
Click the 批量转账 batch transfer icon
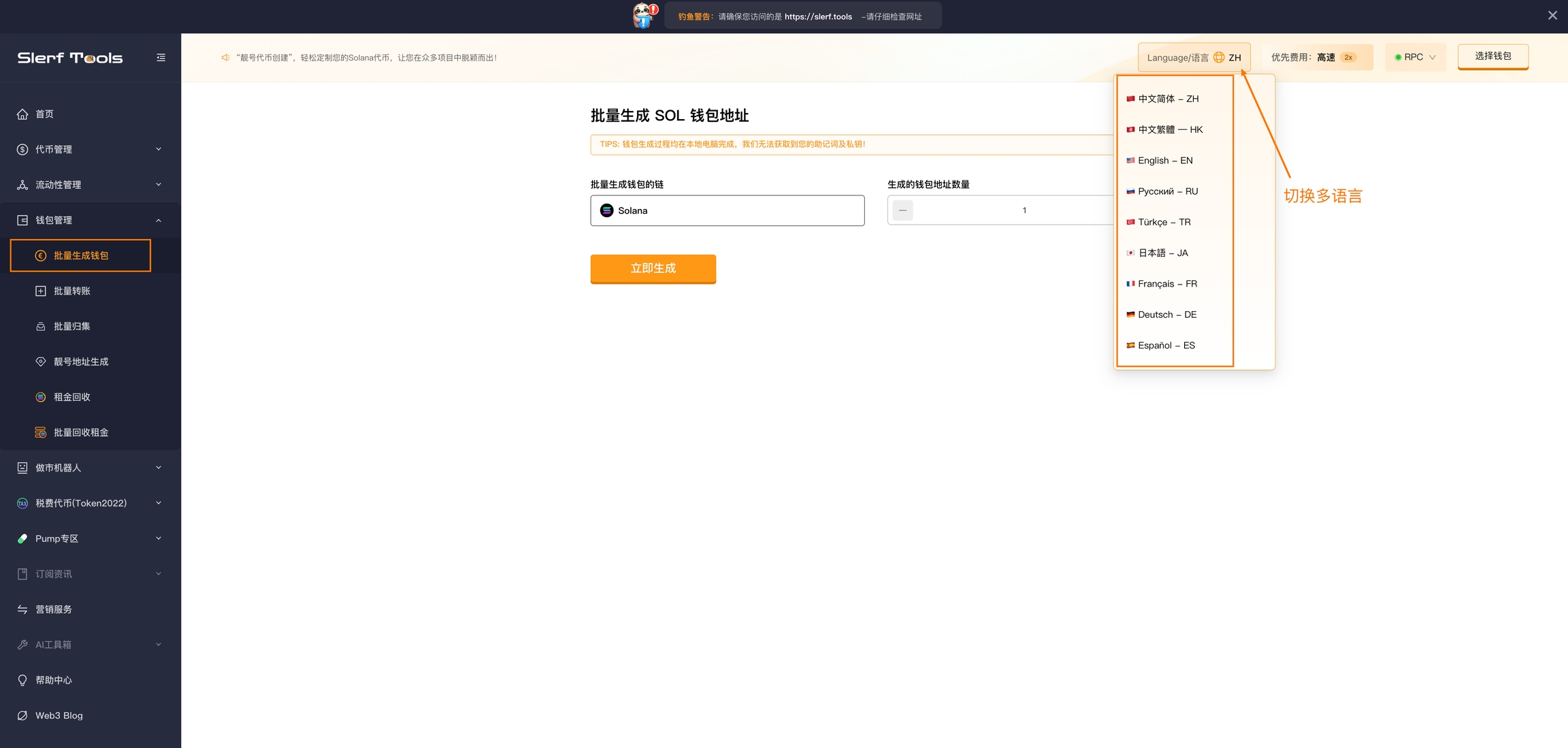point(41,291)
